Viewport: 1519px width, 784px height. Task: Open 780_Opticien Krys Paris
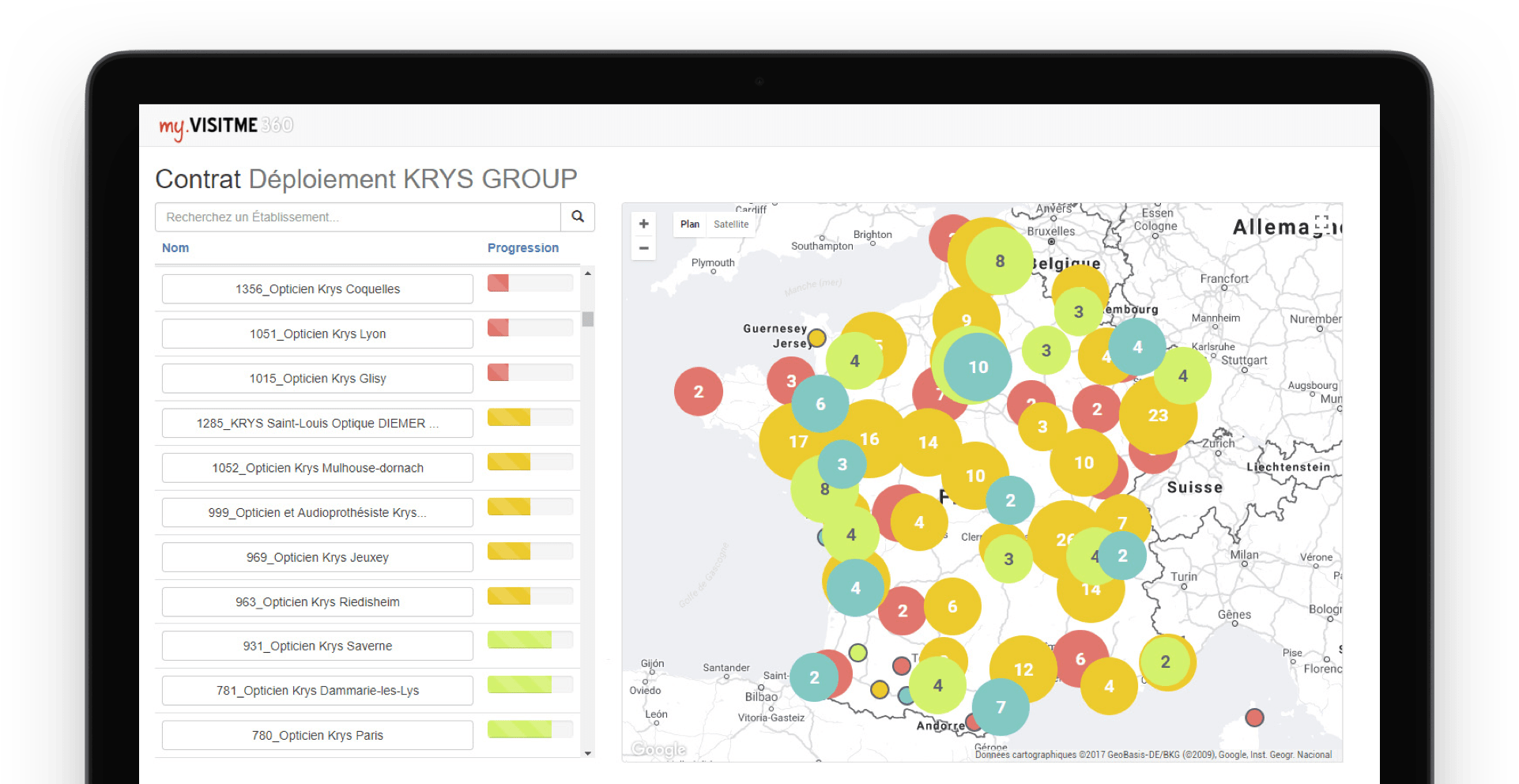coord(318,735)
